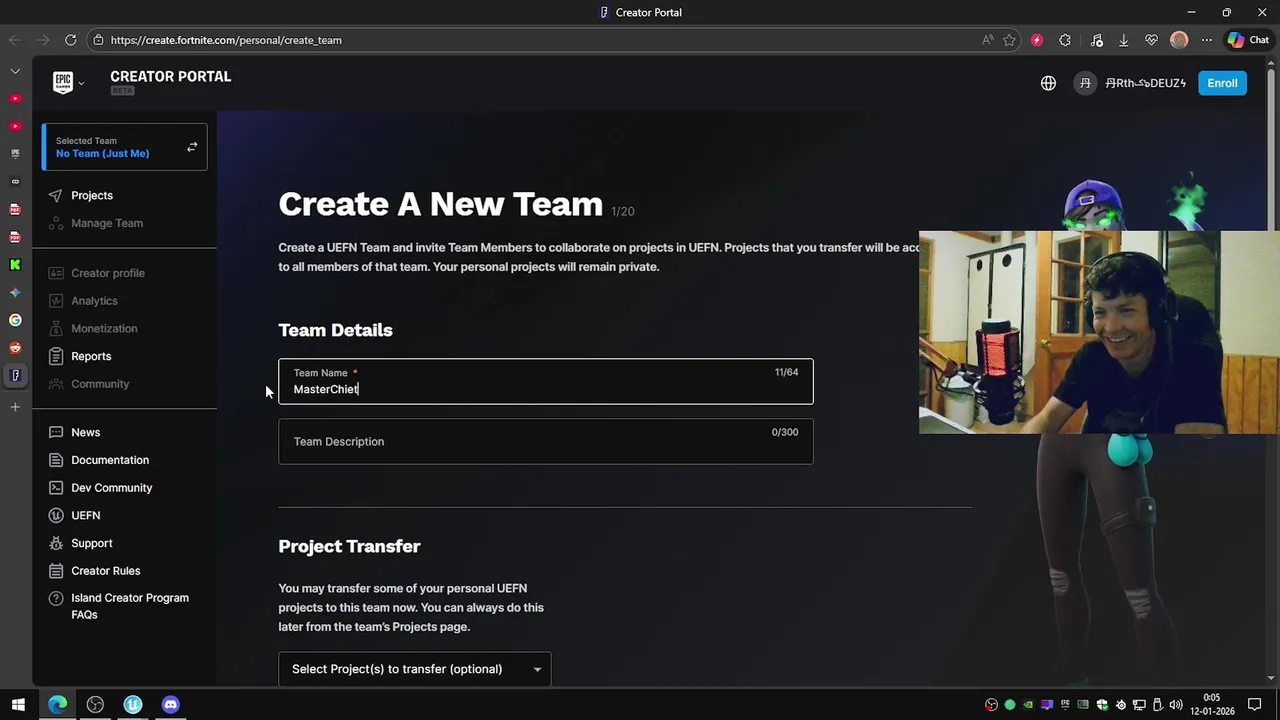Click the Team Description field
This screenshot has width=1280, height=720.
(x=546, y=441)
